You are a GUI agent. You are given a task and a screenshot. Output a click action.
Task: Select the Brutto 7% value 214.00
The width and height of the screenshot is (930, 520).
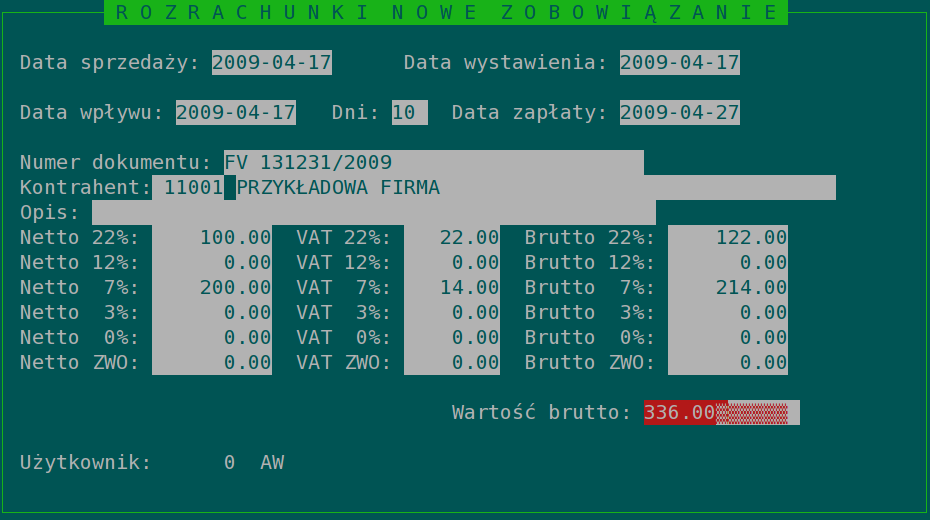tap(727, 287)
